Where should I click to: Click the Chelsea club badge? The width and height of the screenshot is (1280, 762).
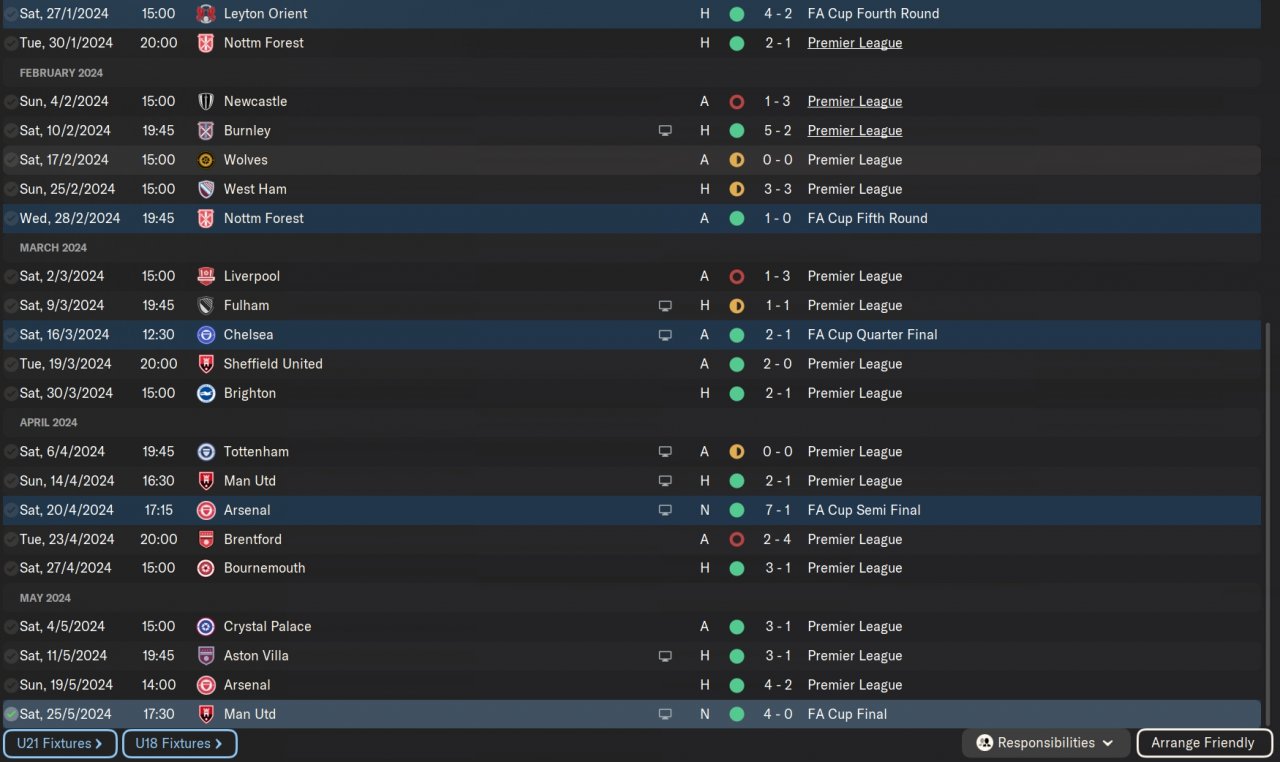point(206,335)
